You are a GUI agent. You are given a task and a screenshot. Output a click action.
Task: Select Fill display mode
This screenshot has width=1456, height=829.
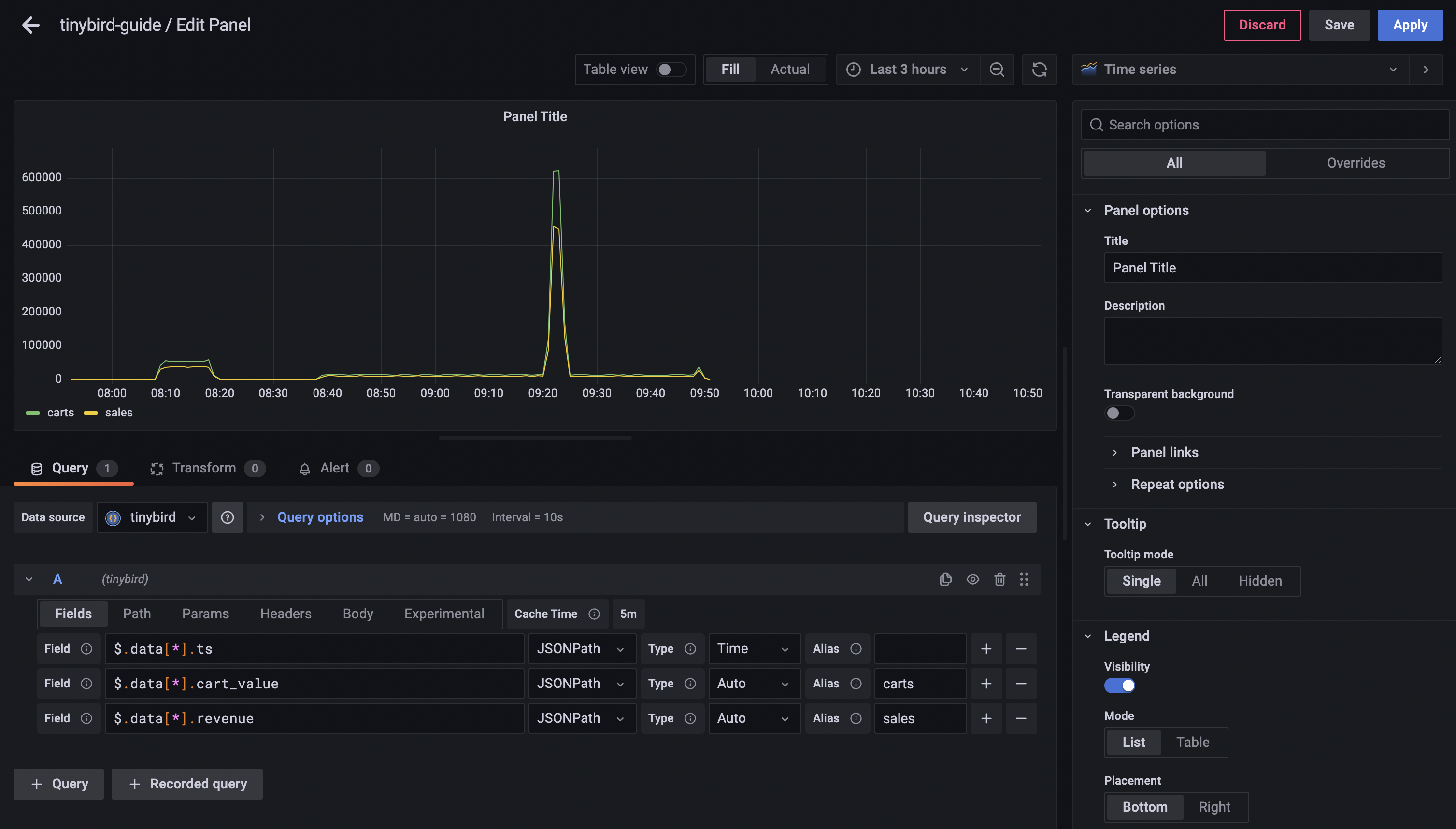tap(730, 70)
